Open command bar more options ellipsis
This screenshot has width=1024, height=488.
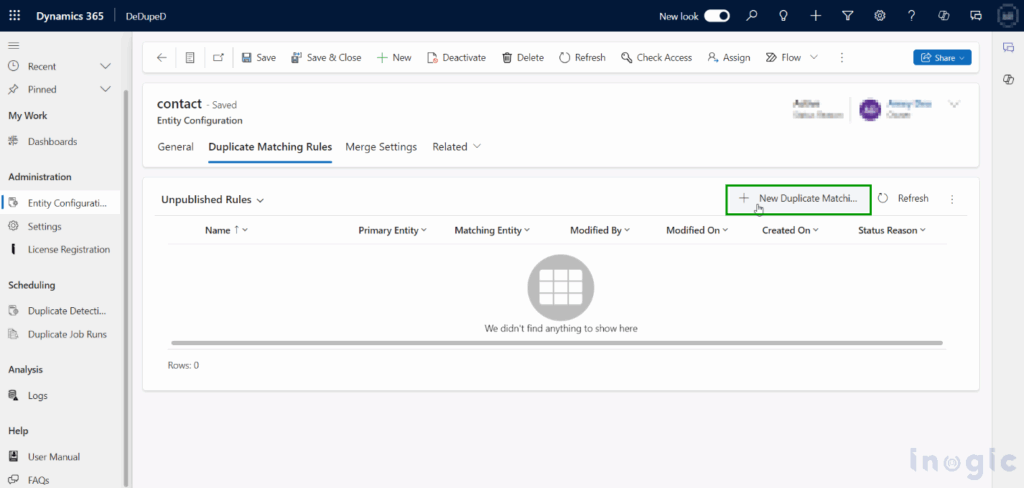coord(842,57)
